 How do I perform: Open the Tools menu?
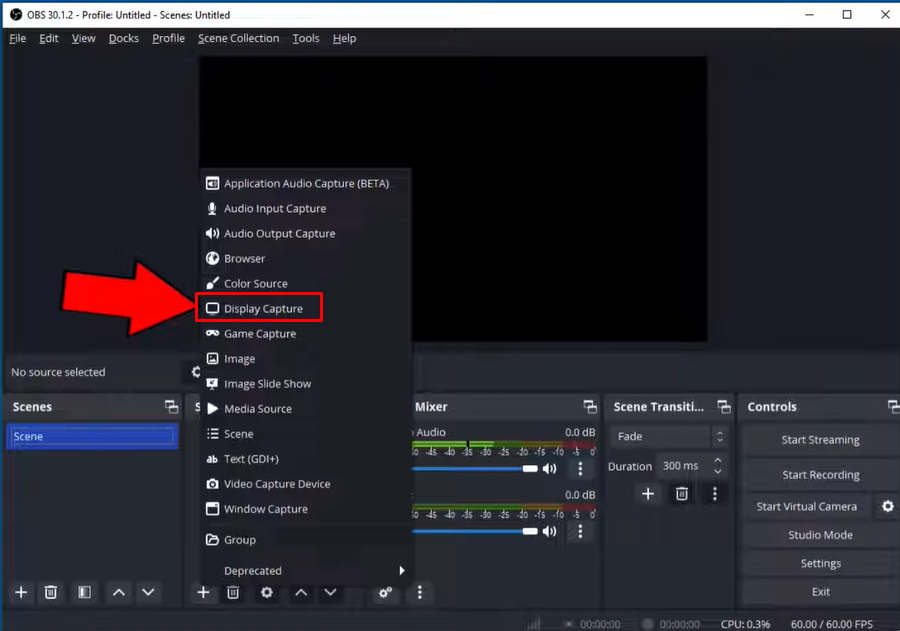pyautogui.click(x=306, y=38)
